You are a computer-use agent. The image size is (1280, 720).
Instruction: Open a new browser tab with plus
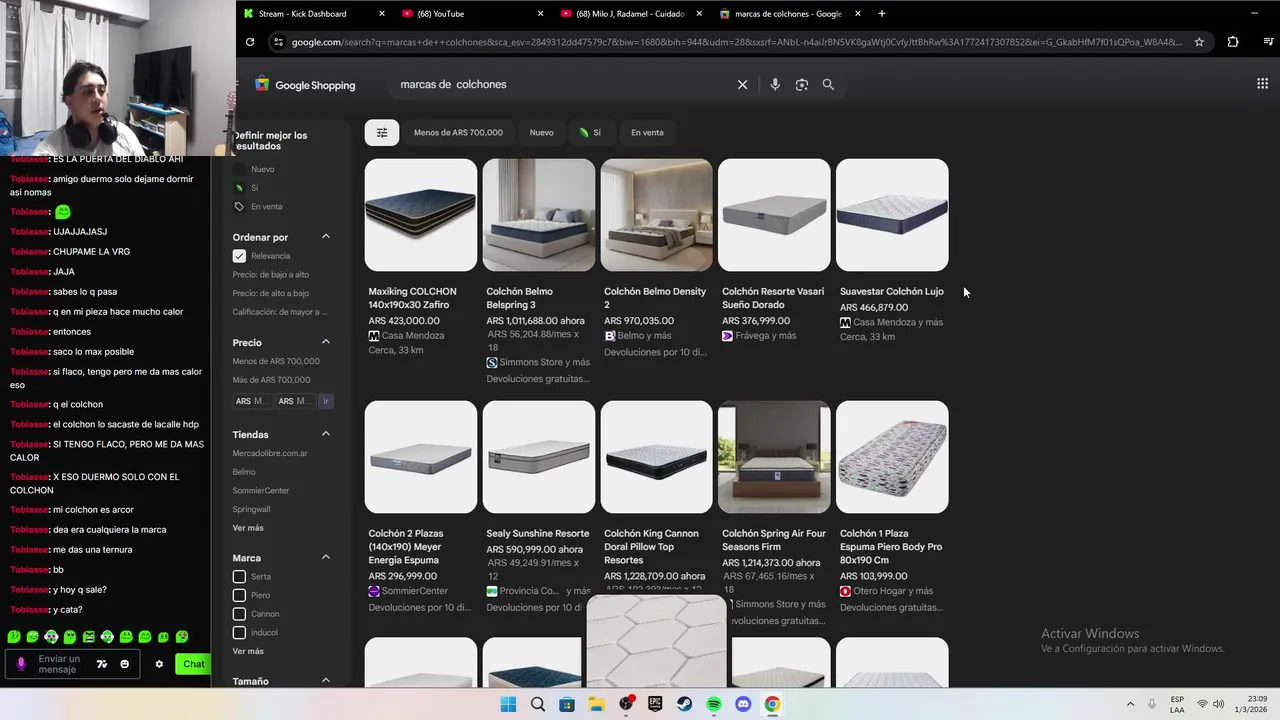(x=881, y=14)
